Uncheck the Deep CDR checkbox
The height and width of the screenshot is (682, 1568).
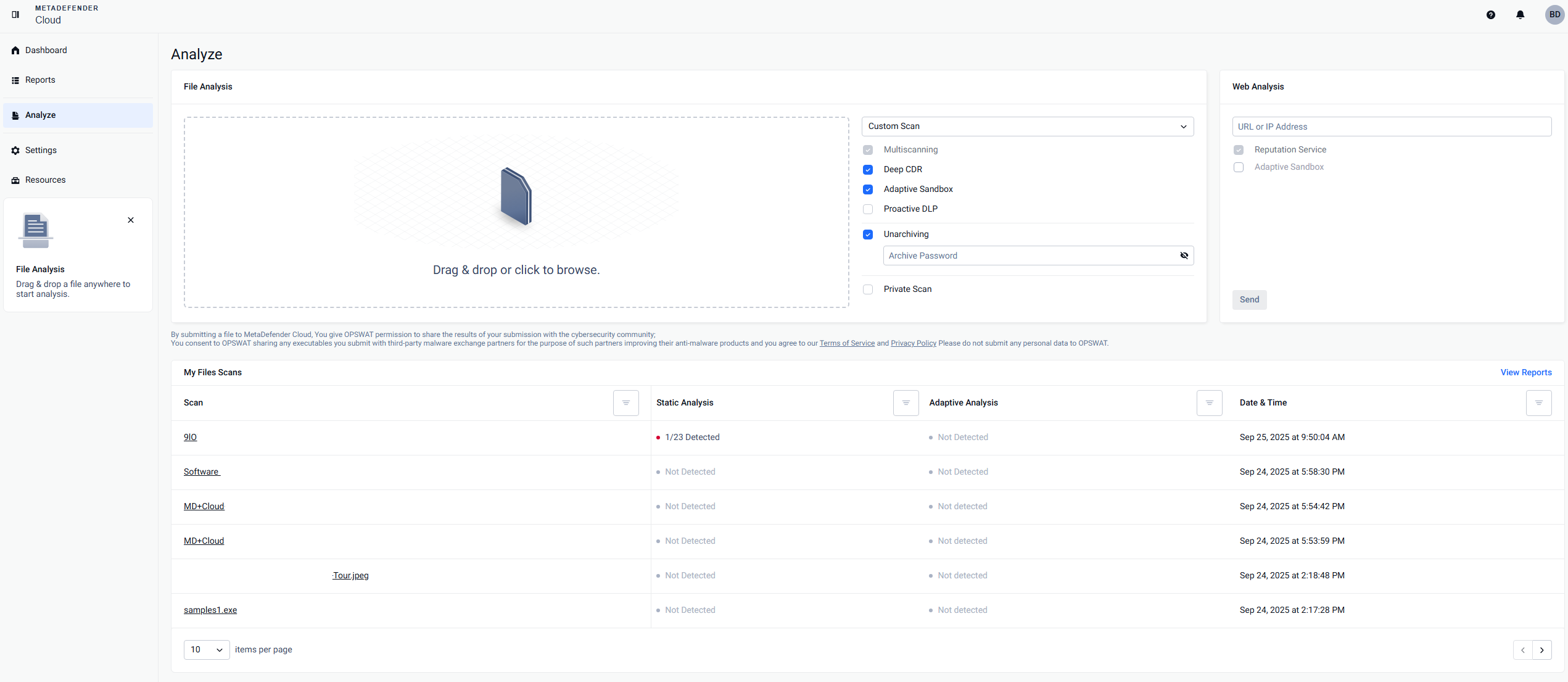[868, 170]
